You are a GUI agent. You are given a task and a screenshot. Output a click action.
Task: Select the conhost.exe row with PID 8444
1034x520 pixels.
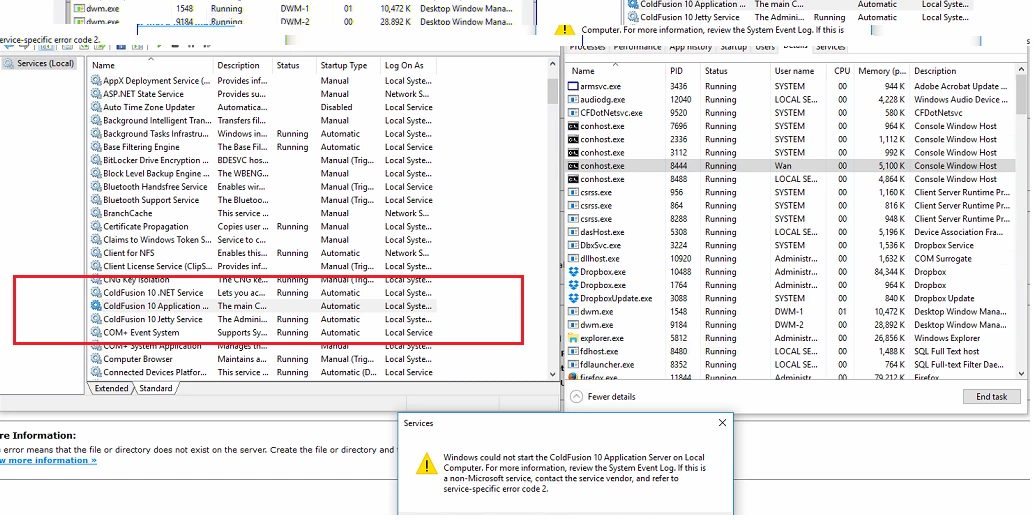pos(790,166)
